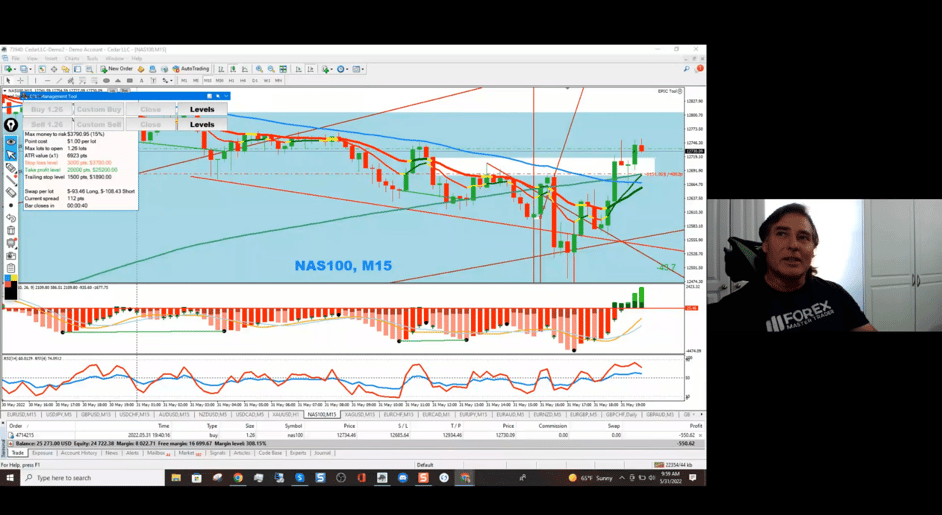
Task: Select the H4 timeframe button
Action: tap(243, 81)
